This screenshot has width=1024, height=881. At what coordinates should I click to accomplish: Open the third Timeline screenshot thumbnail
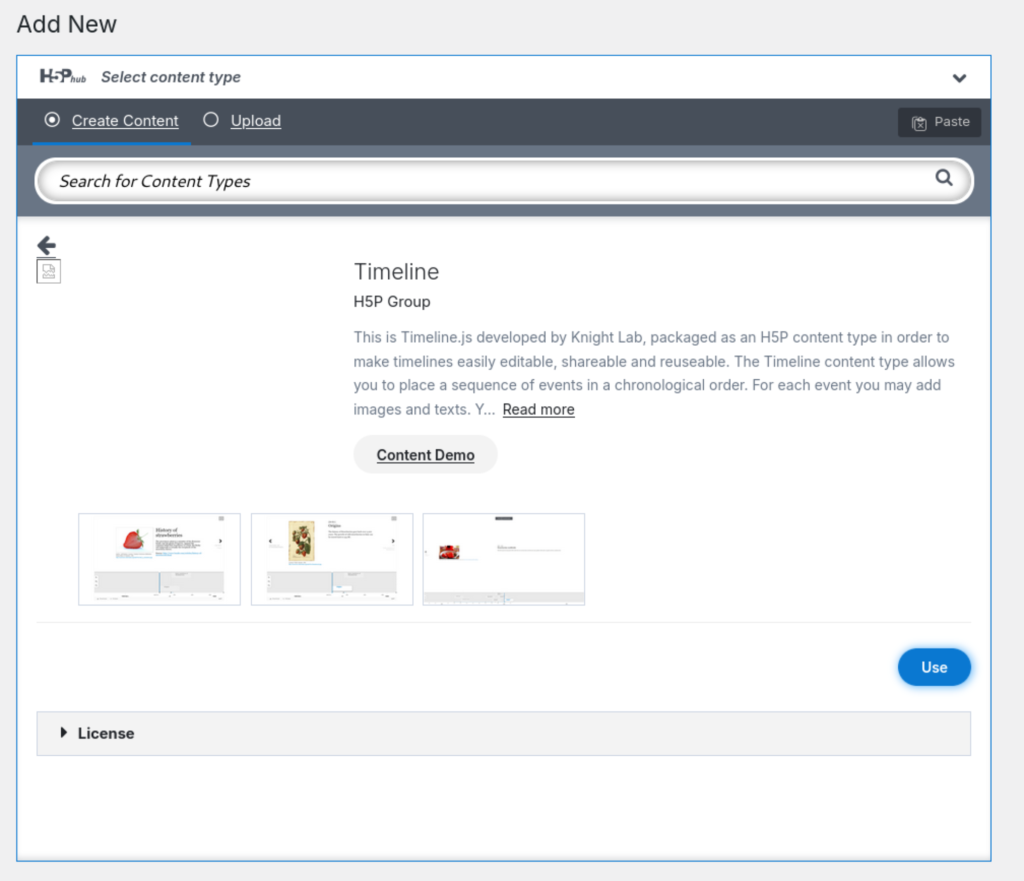click(x=504, y=559)
